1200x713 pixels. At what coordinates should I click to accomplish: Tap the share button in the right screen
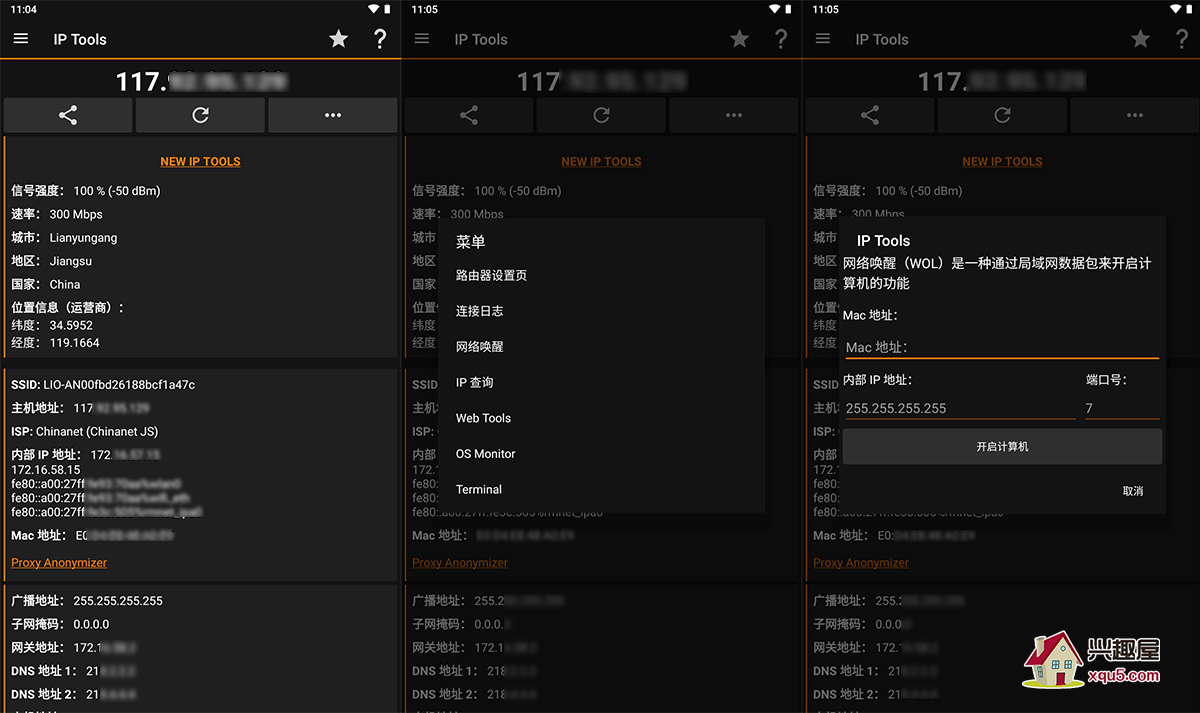pyautogui.click(x=870, y=115)
